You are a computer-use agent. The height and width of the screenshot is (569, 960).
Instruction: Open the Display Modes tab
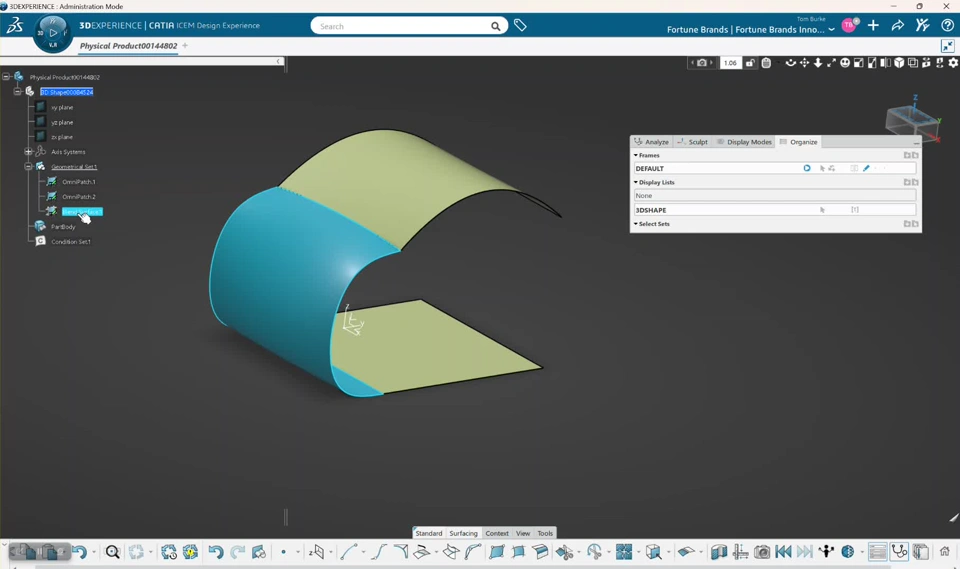pyautogui.click(x=744, y=142)
